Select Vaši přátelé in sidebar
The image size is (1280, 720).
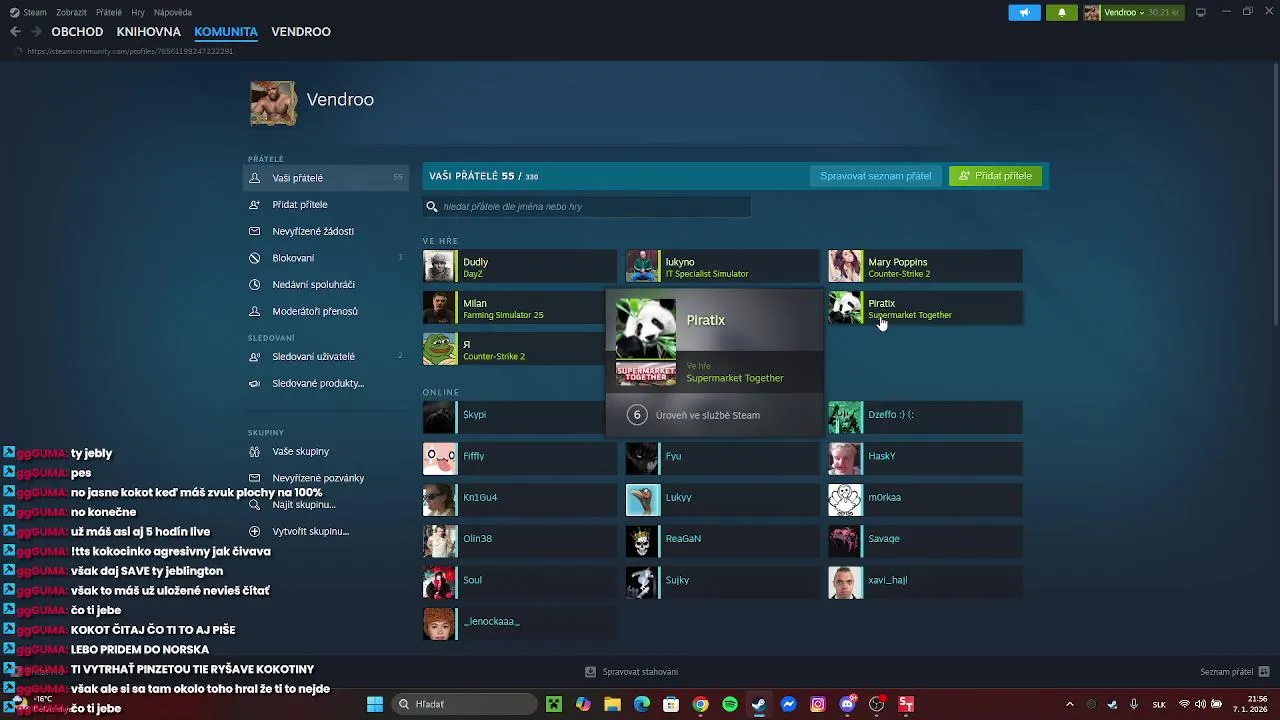pyautogui.click(x=326, y=178)
